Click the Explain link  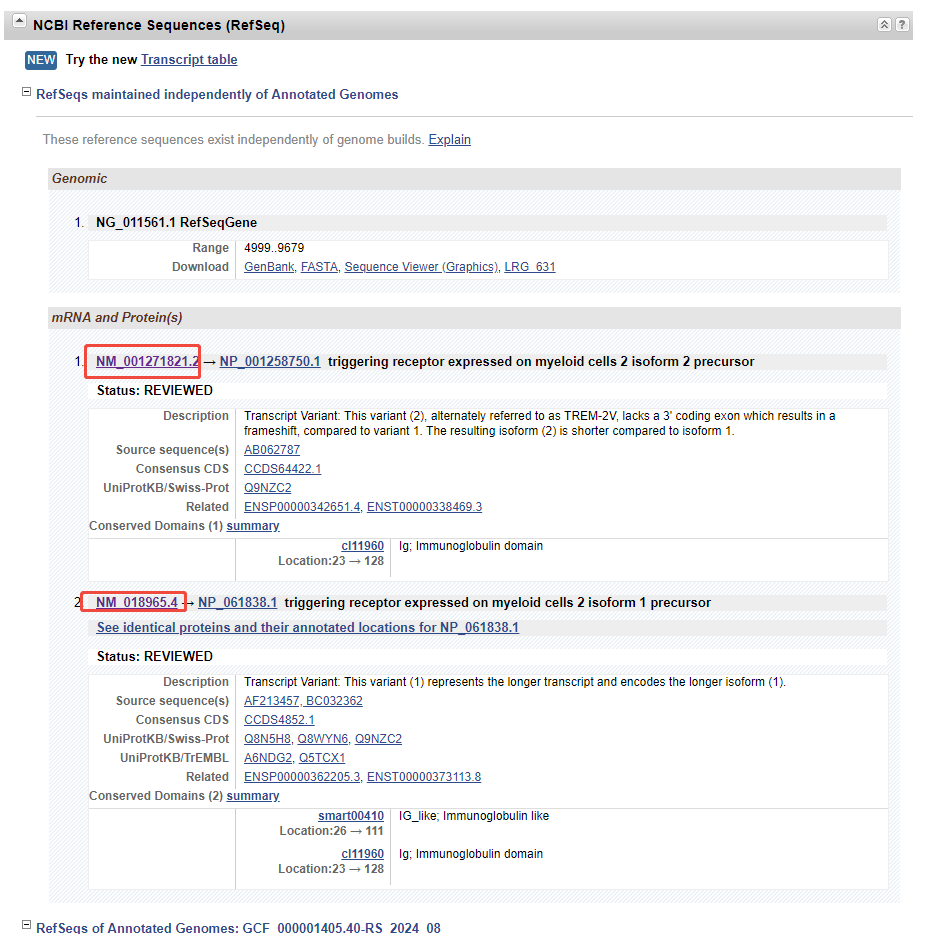tap(449, 140)
